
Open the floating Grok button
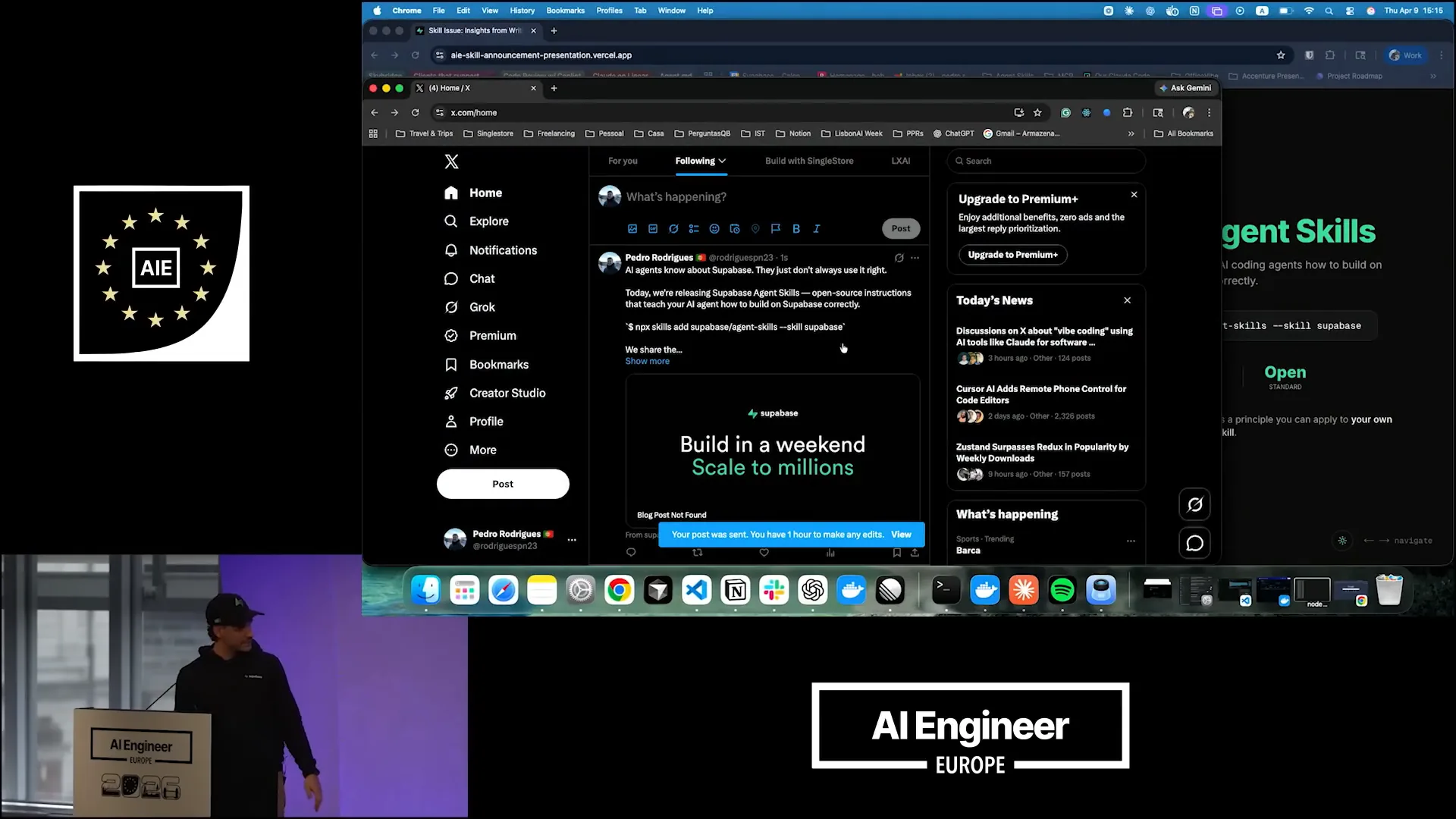click(x=1195, y=504)
